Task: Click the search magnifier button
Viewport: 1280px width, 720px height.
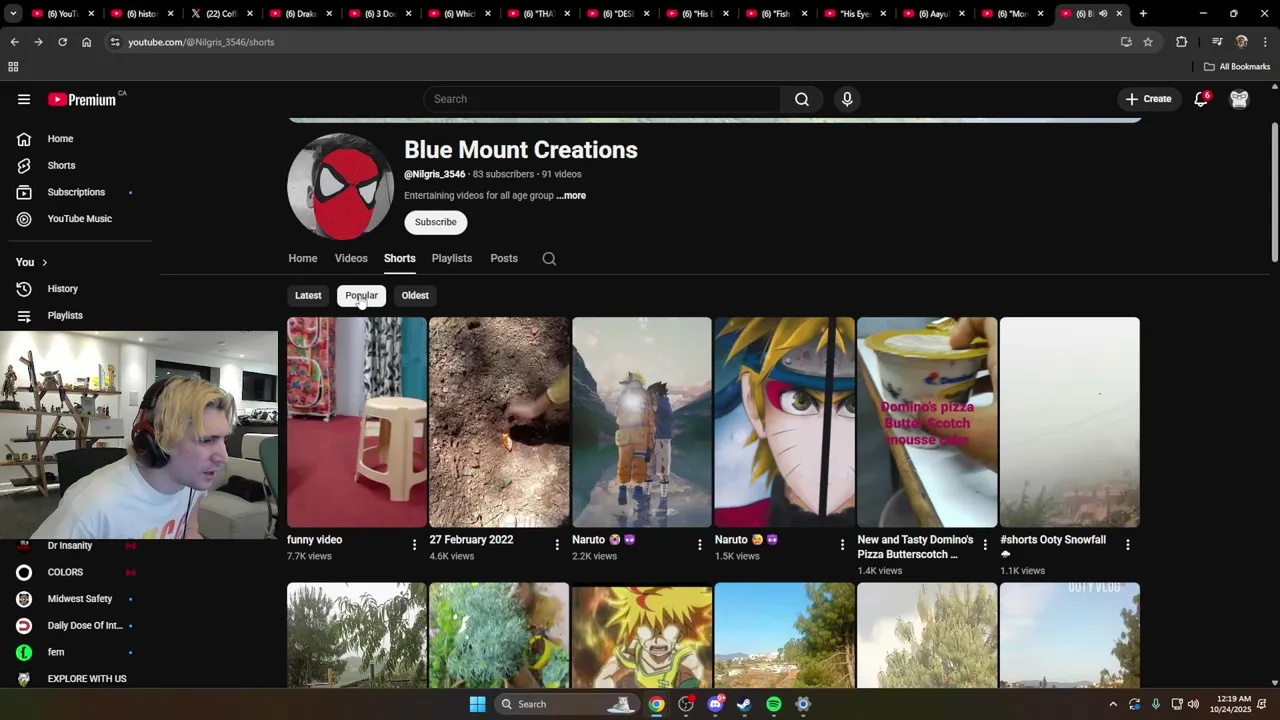Action: coord(801,99)
